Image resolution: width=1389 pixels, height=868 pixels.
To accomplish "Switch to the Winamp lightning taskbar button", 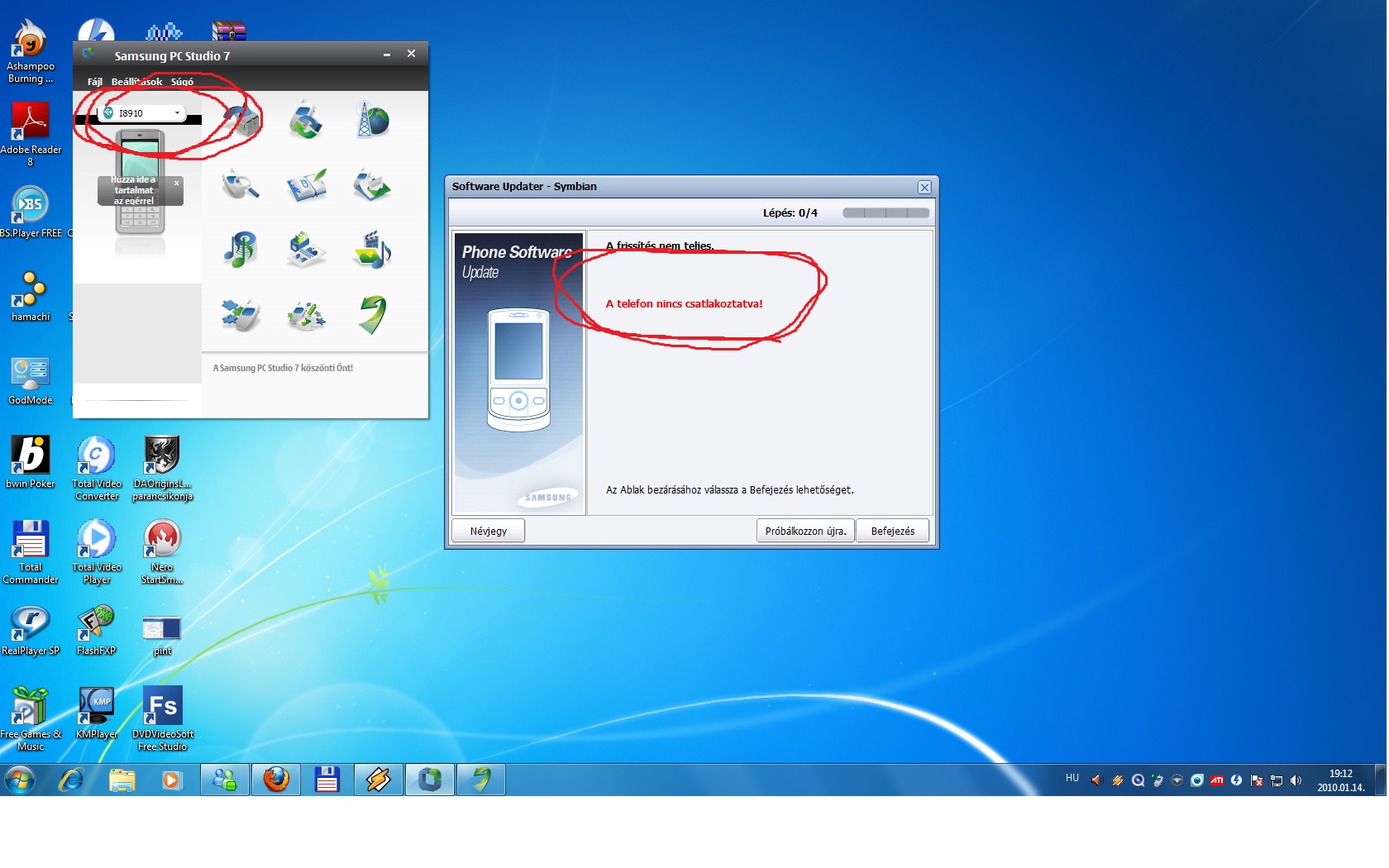I will pyautogui.click(x=379, y=780).
